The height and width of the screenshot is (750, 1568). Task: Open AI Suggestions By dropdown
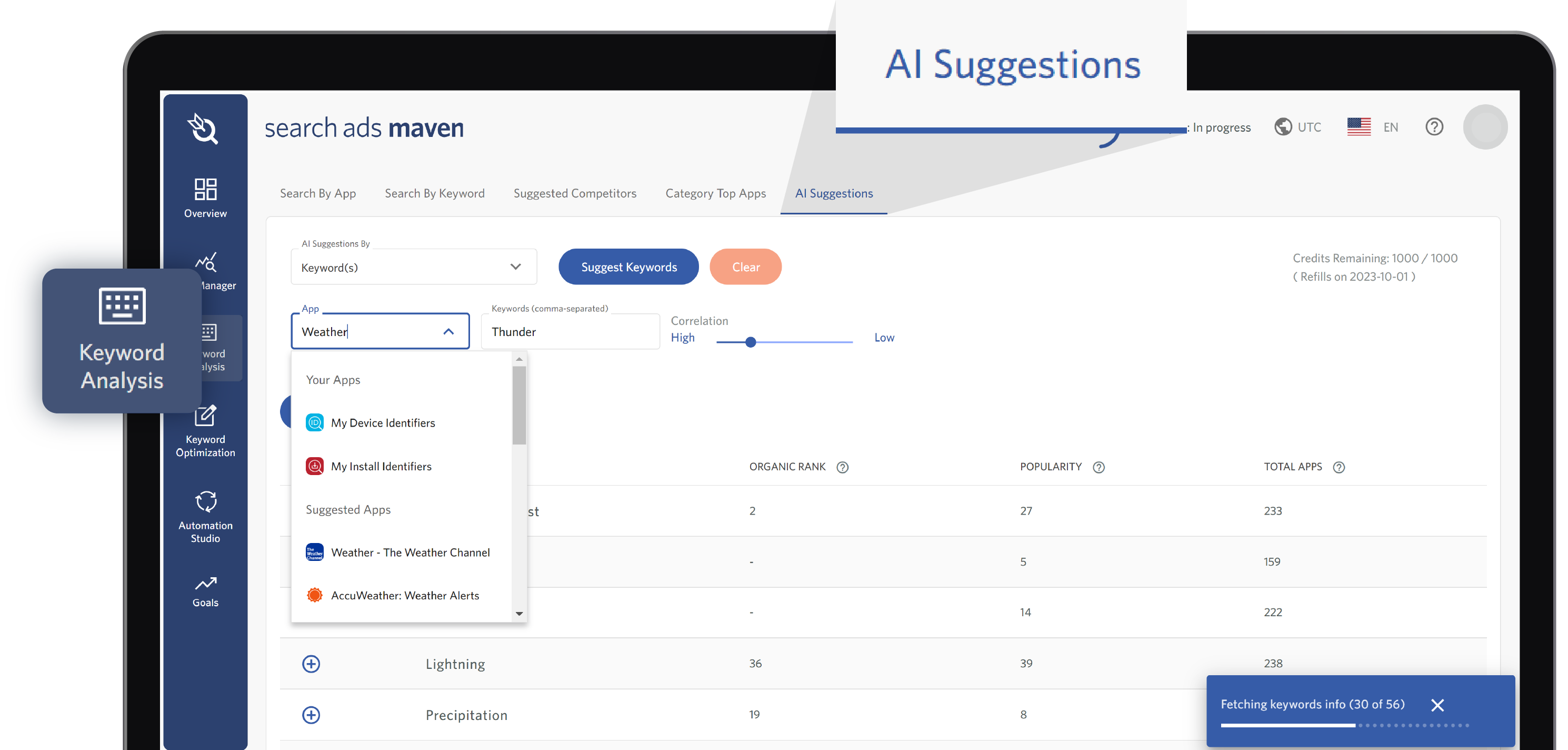414,267
